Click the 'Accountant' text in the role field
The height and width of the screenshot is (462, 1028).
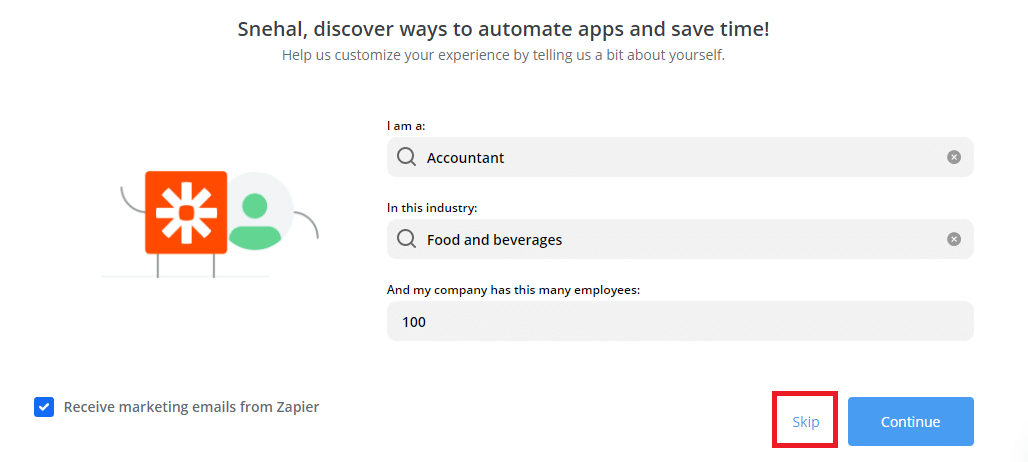(465, 158)
